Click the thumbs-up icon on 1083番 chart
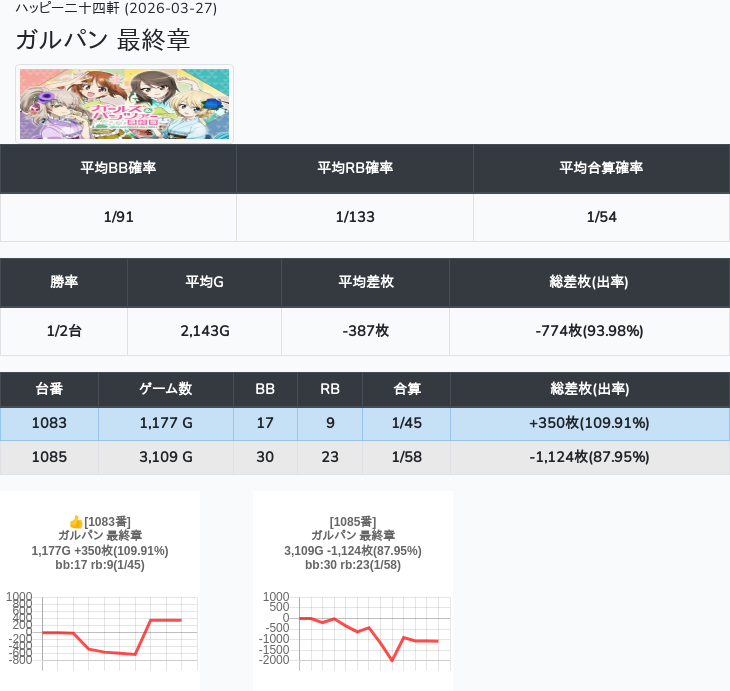Screen dimensions: 730x691 point(75,522)
